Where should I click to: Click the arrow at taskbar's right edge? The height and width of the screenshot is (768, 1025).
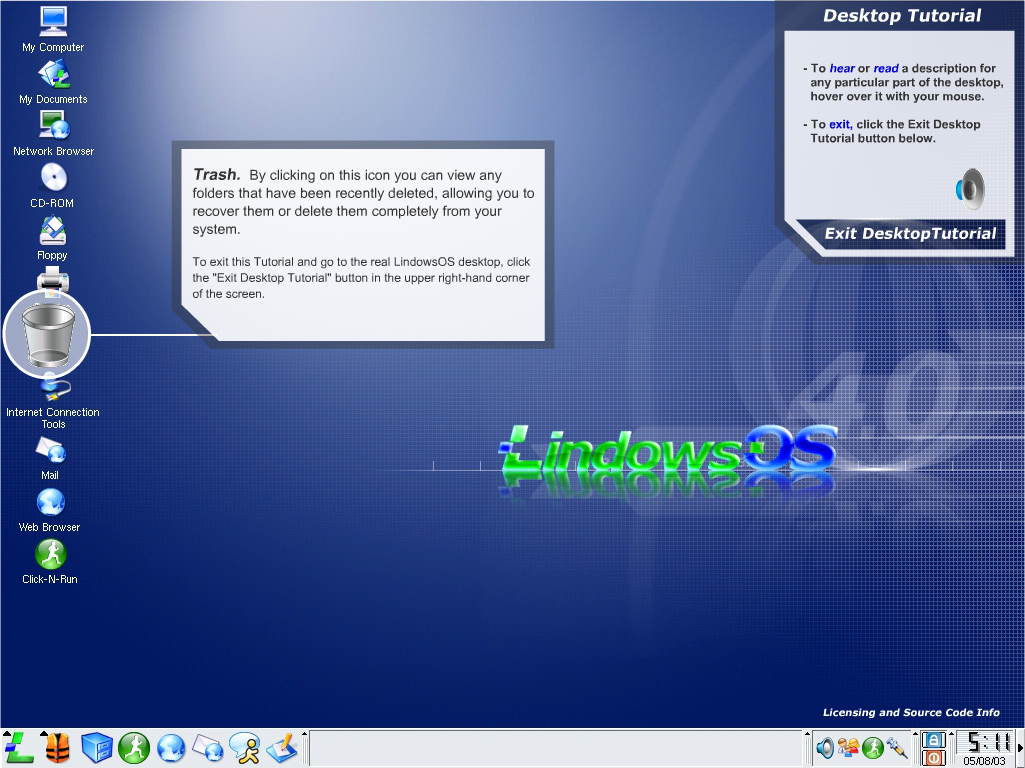1020,748
